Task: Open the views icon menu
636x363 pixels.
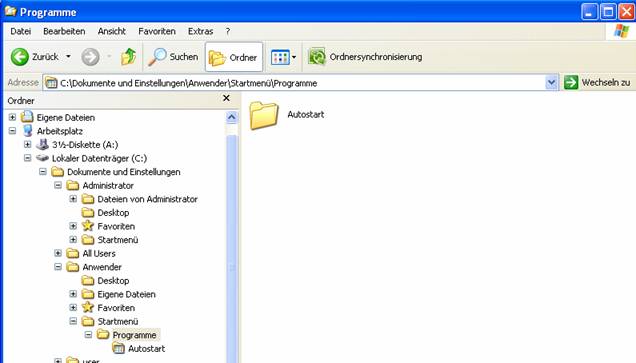Action: tap(280, 57)
